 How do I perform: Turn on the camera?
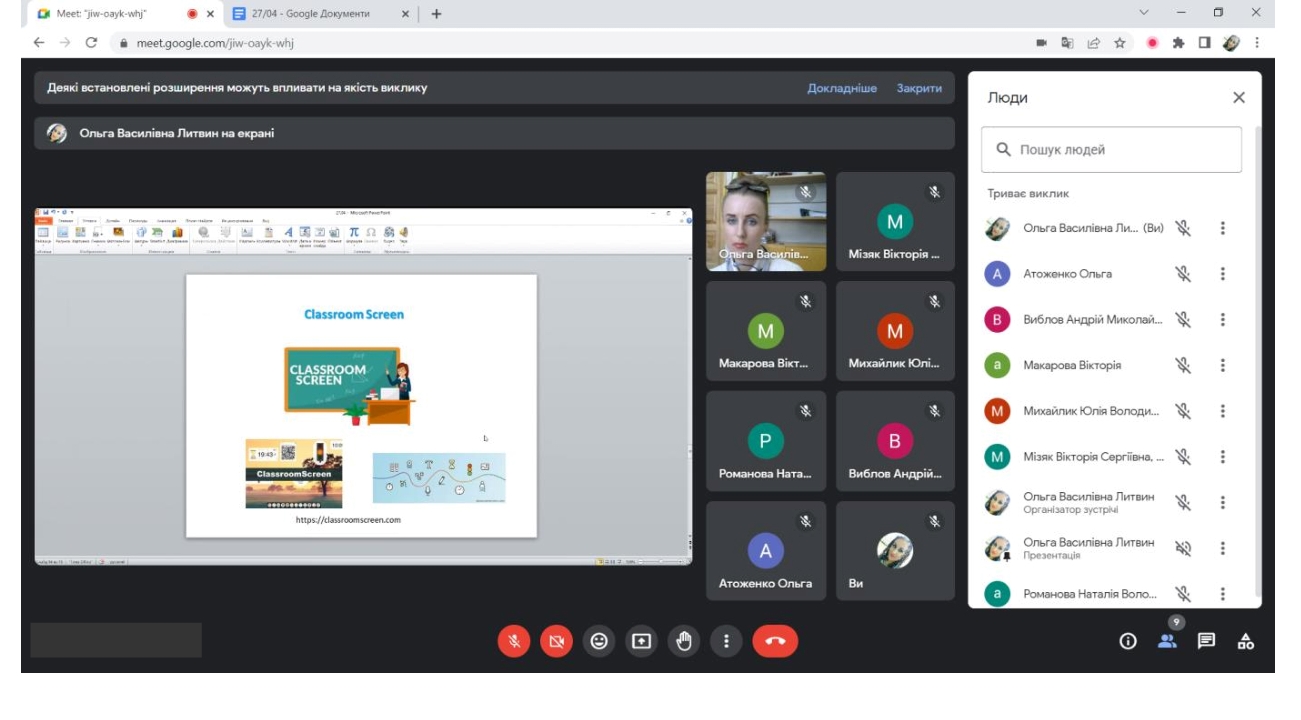[x=556, y=642]
